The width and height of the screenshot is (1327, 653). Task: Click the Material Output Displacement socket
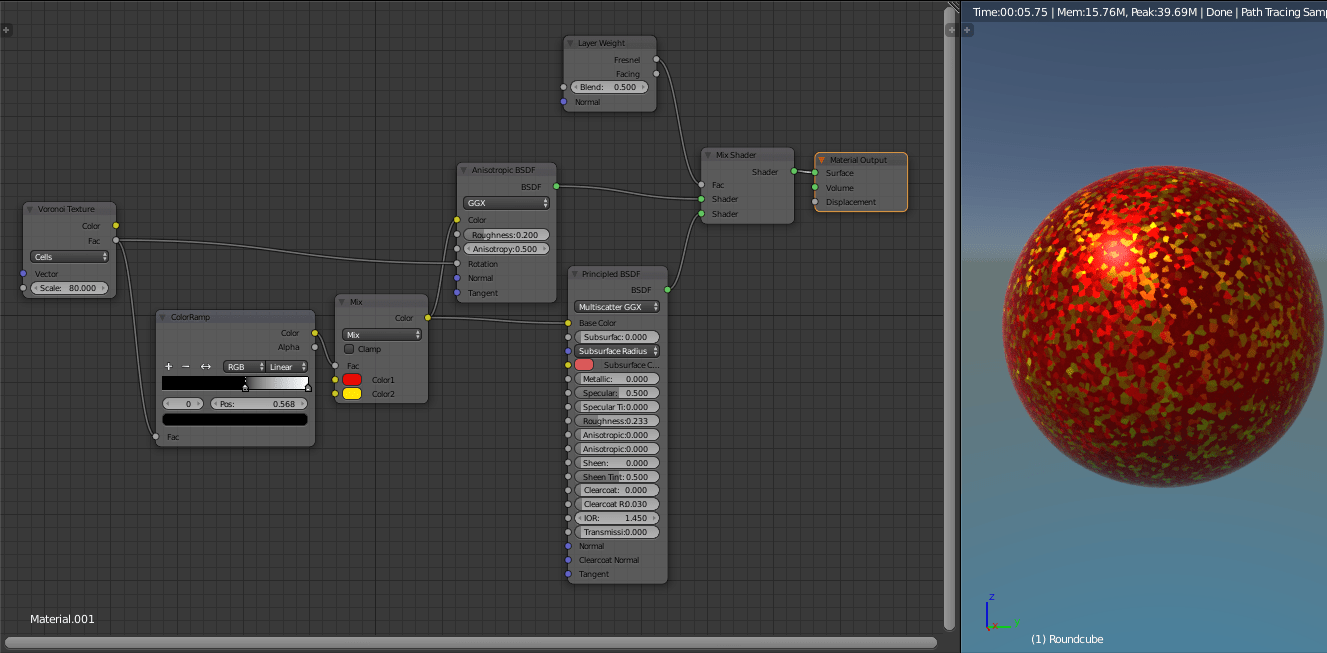pyautogui.click(x=815, y=202)
